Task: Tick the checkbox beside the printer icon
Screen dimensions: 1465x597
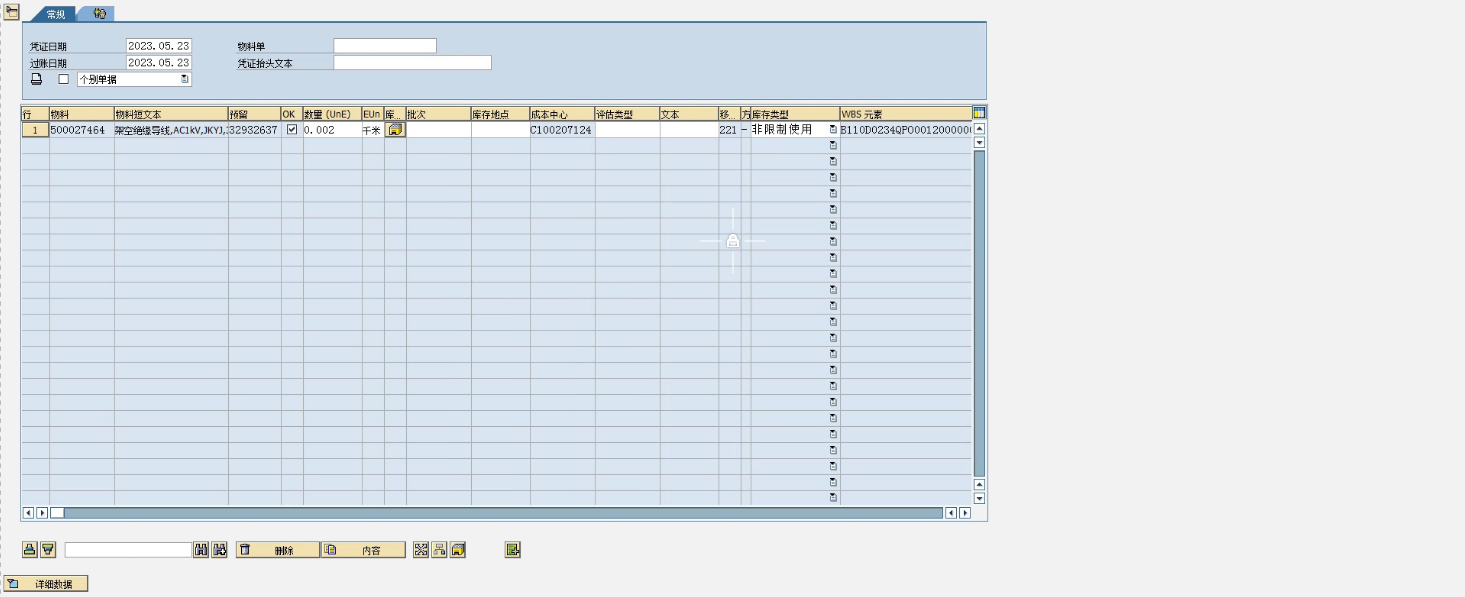Action: [64, 79]
